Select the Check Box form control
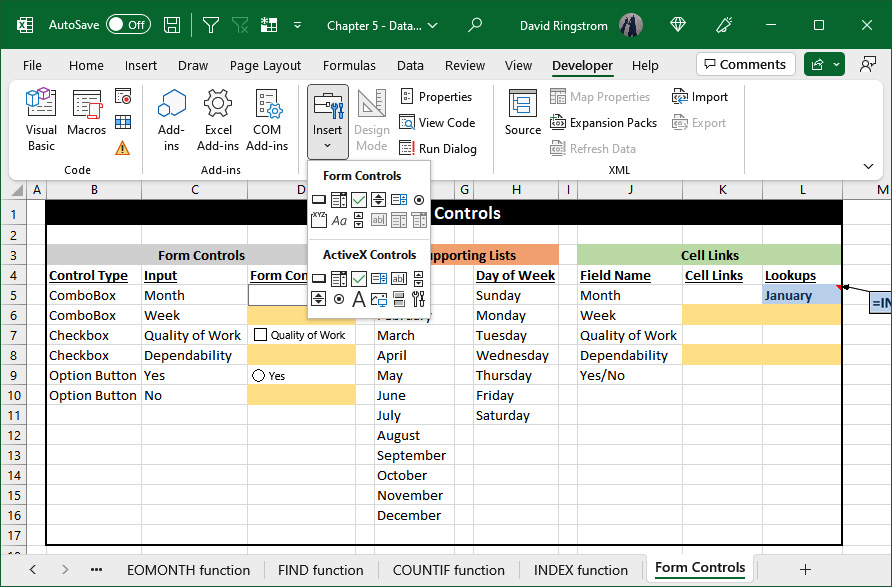The image size is (892, 587). click(357, 199)
